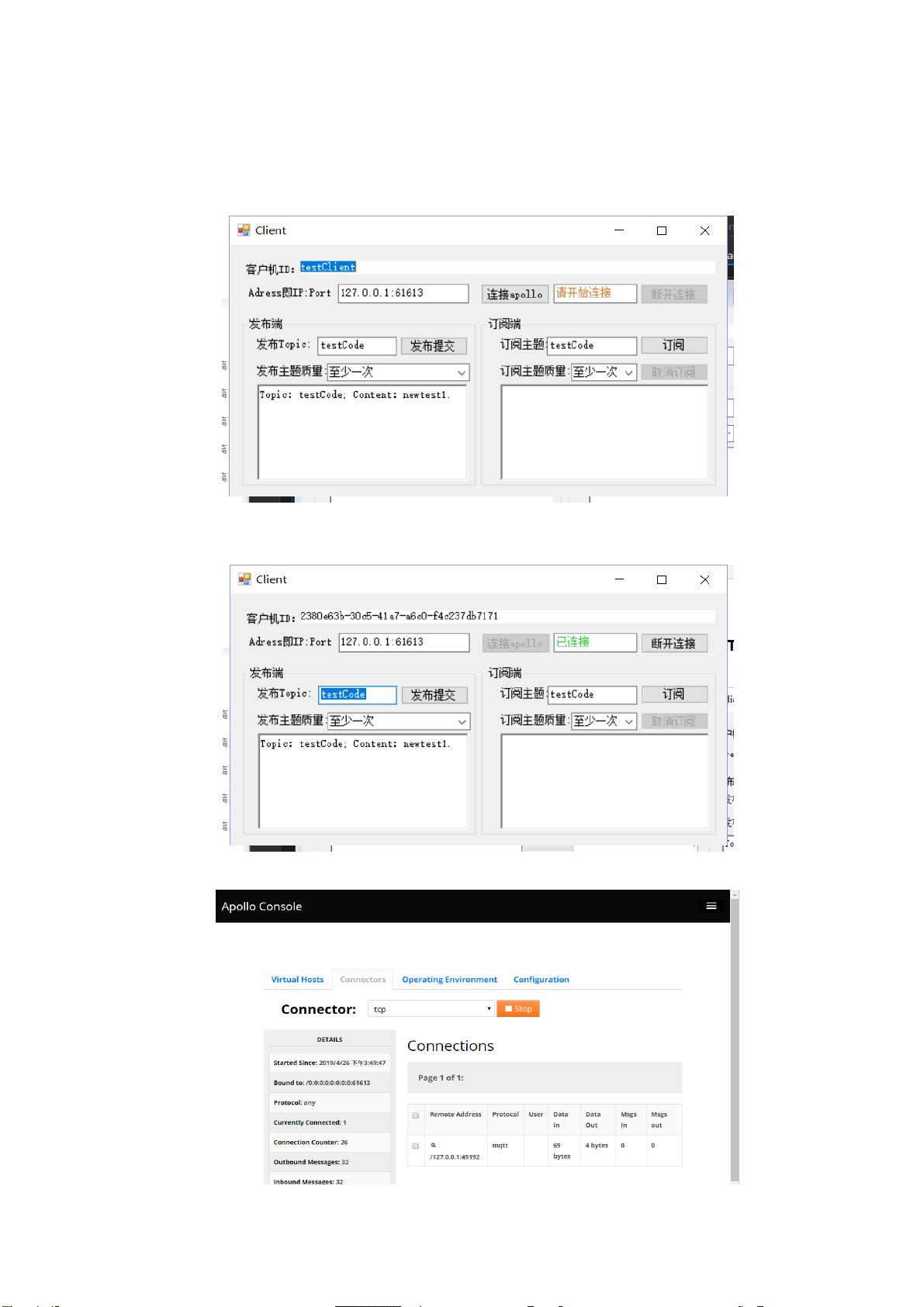Switch to the Virtual Hosts tab

(x=297, y=979)
